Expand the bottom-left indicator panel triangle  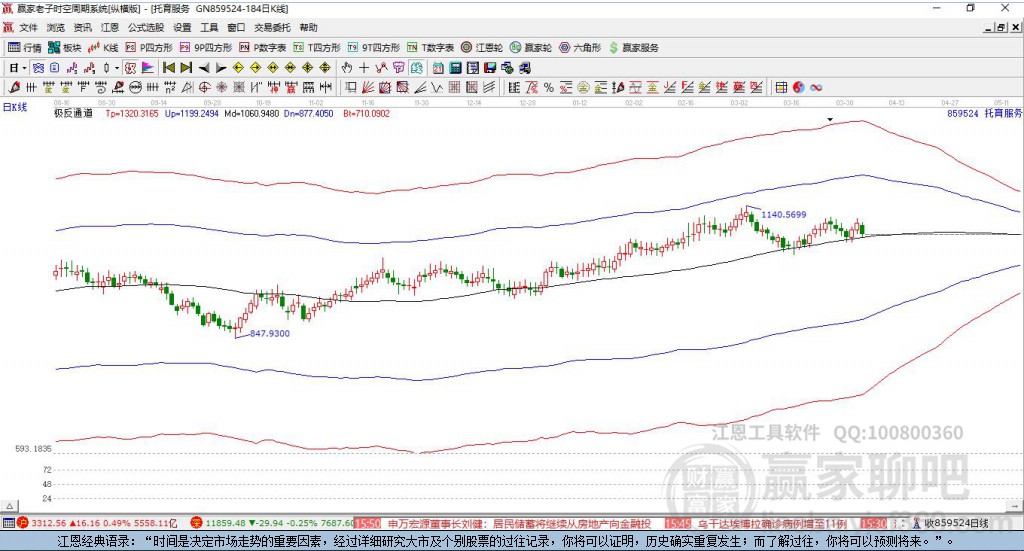9,506
